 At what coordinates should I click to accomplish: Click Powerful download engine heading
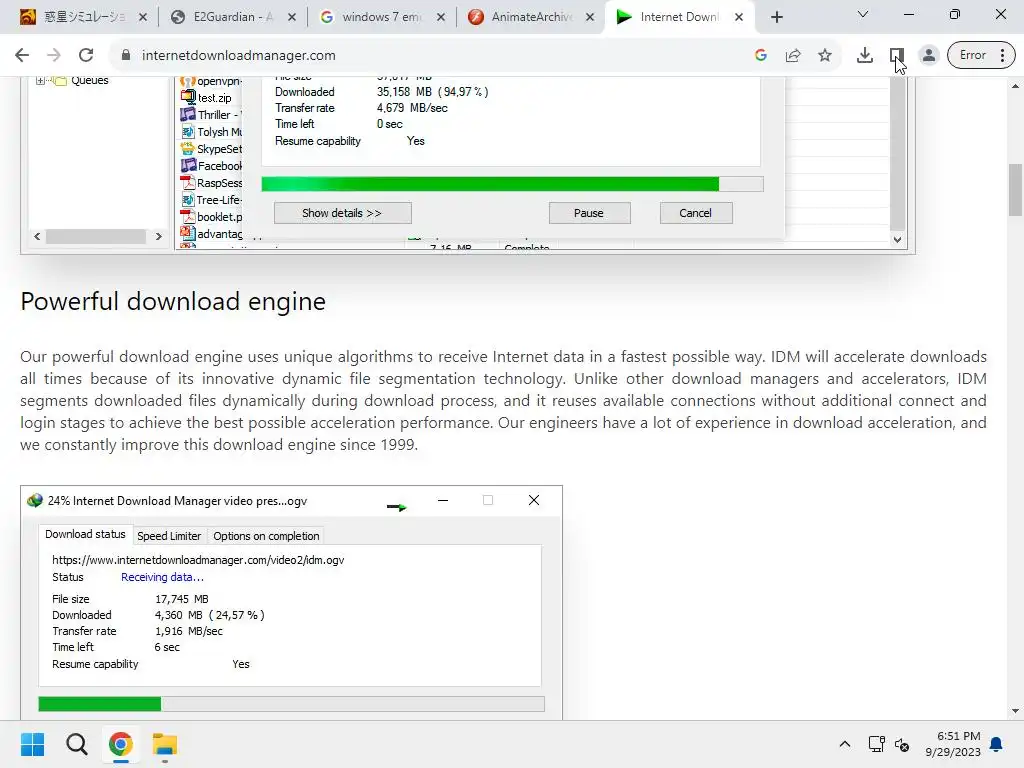[x=173, y=302]
